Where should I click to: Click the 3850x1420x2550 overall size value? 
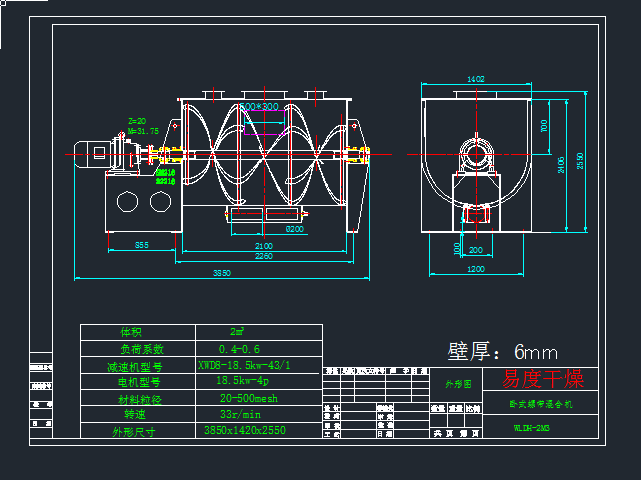[244, 431]
